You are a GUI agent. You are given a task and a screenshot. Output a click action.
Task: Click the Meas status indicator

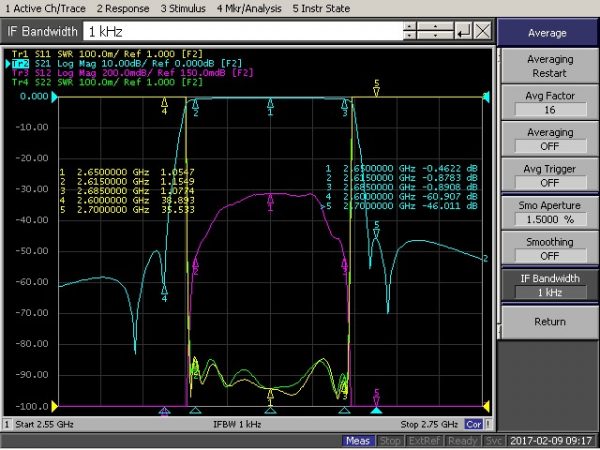point(358,441)
